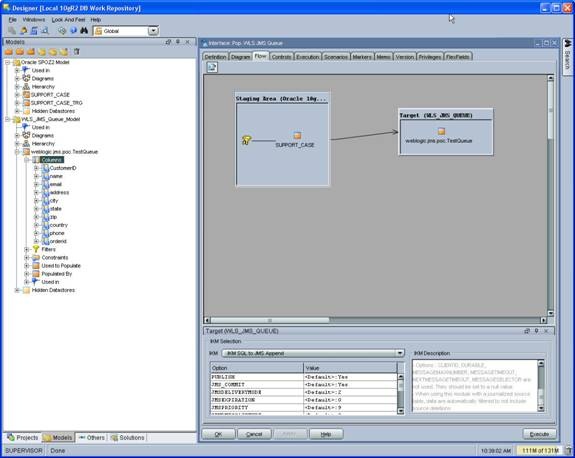The height and width of the screenshot is (458, 575).
Task: Switch to the Definition tab
Action: pos(215,57)
